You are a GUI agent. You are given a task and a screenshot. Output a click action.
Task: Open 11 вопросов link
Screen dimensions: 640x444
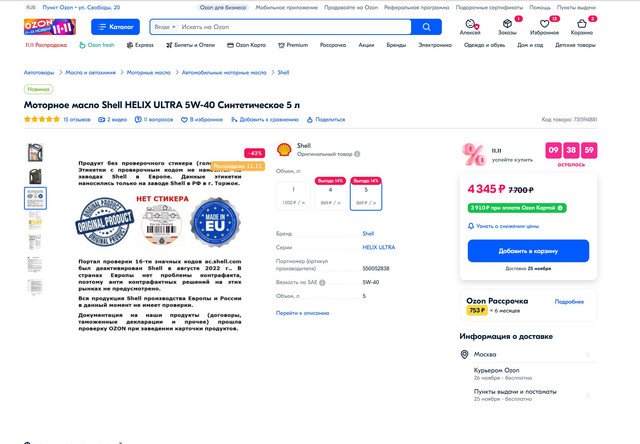154,120
